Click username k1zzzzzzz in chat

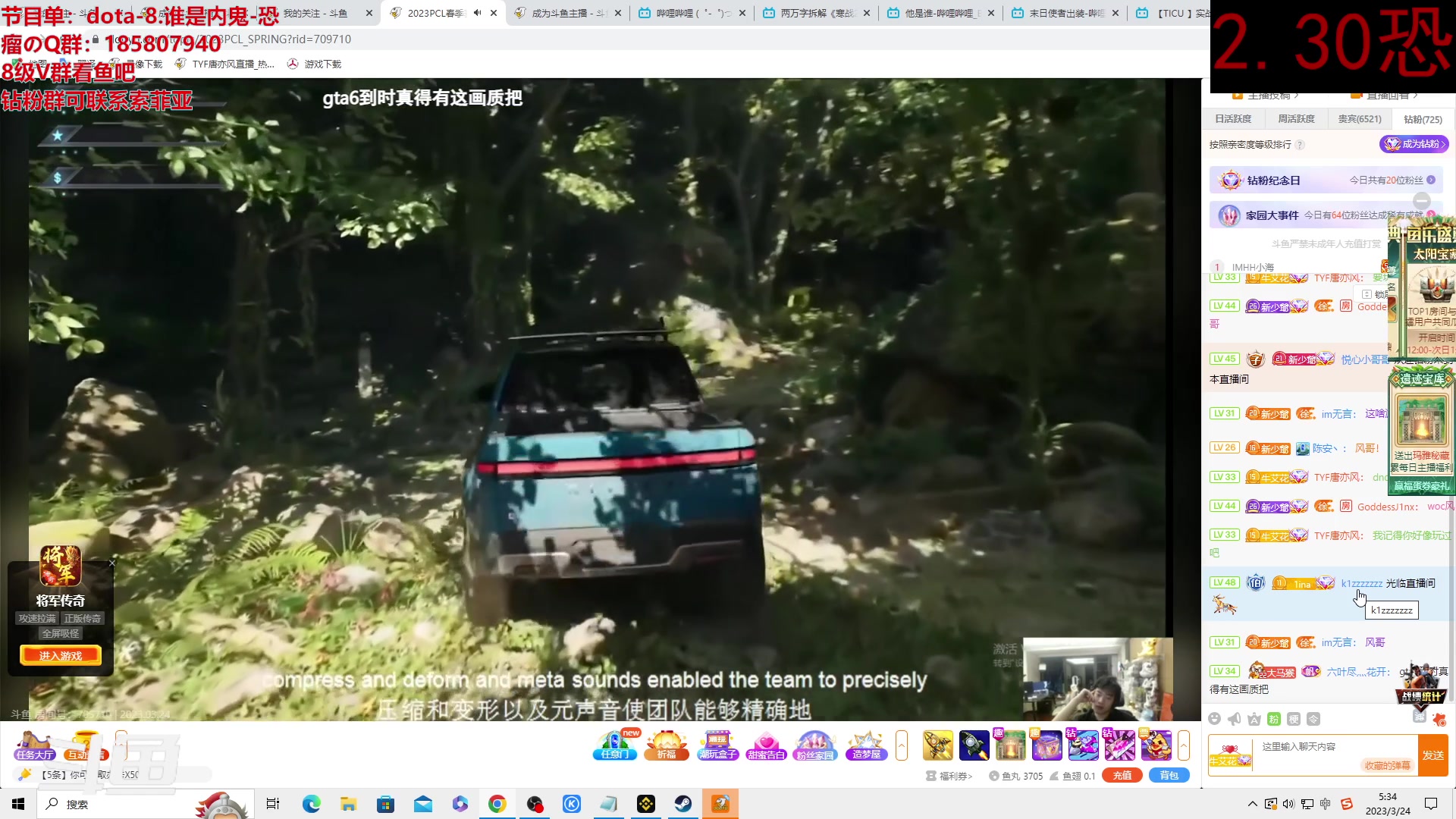click(x=1362, y=583)
